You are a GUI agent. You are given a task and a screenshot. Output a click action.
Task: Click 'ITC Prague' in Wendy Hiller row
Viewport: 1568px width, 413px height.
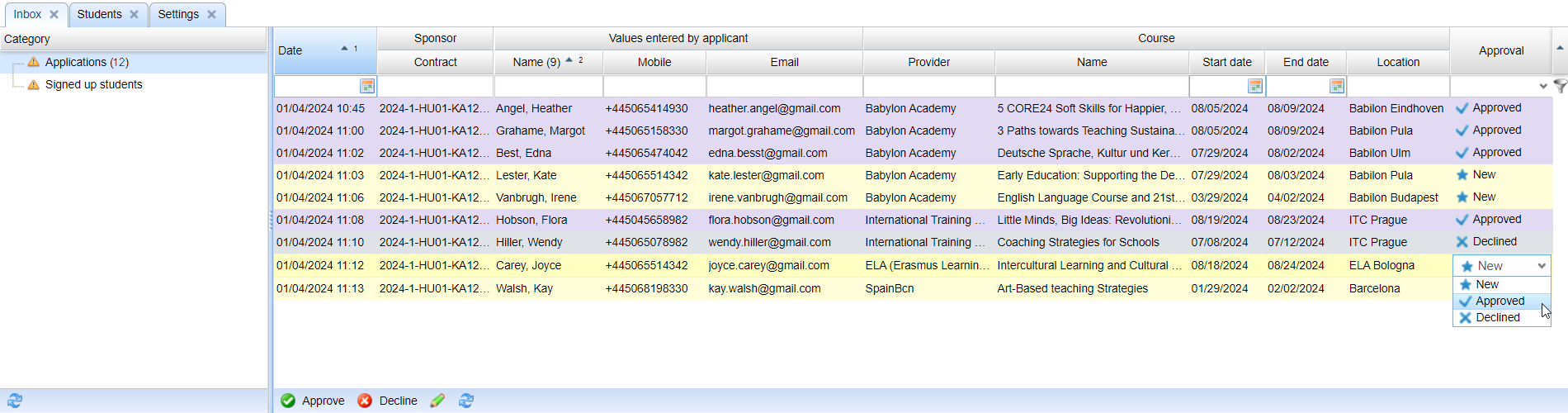(x=1378, y=242)
